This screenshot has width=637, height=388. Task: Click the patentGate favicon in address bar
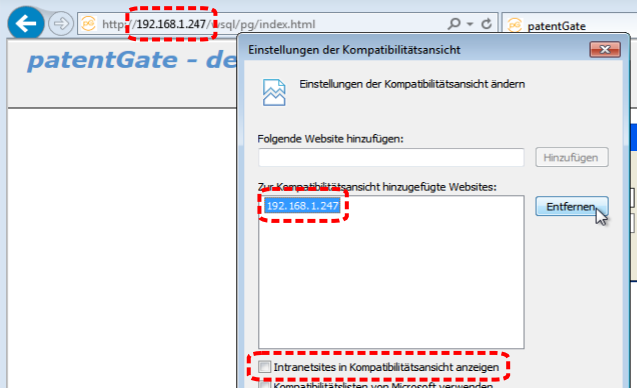point(88,24)
